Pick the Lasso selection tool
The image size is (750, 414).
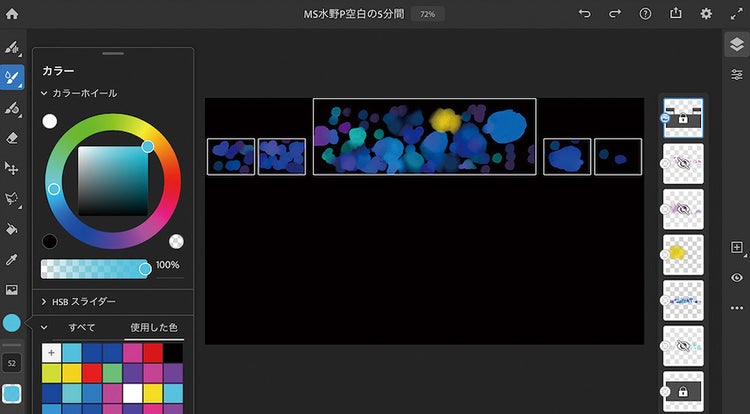12,198
